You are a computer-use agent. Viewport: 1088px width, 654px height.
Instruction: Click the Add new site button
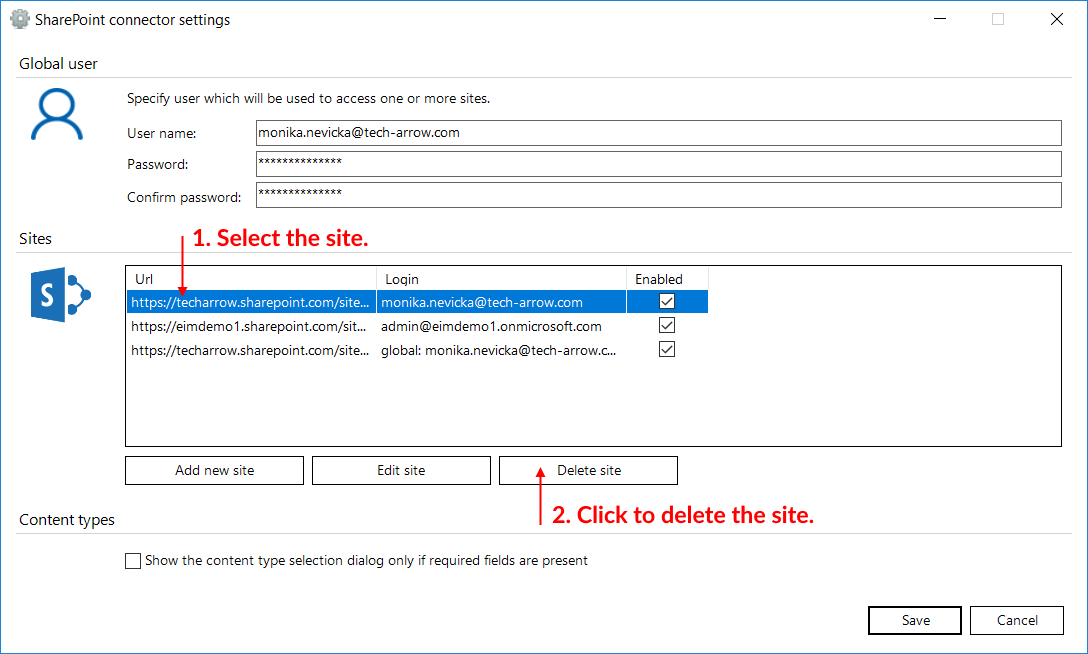[214, 470]
